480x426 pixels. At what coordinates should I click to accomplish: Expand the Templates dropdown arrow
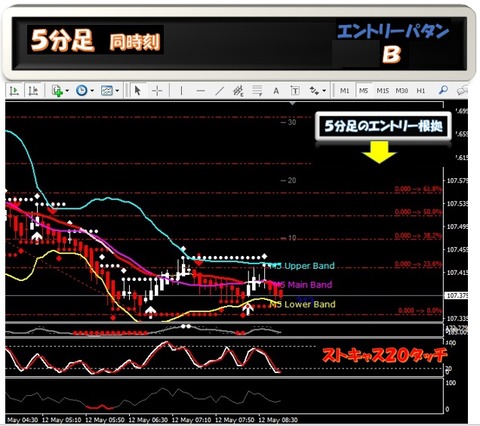[117, 91]
